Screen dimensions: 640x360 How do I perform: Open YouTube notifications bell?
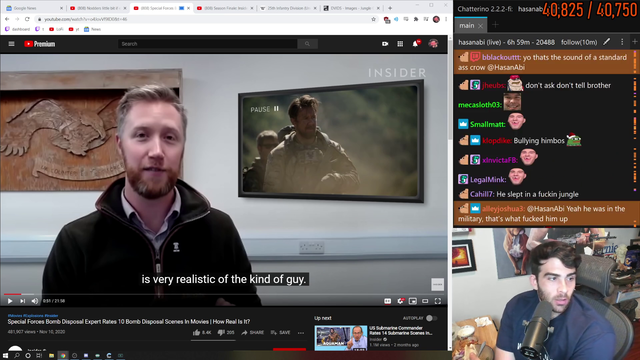coord(416,44)
